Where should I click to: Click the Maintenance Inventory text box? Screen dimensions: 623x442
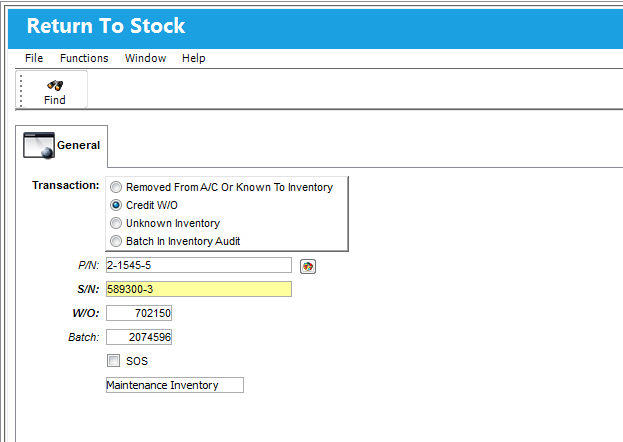[174, 385]
